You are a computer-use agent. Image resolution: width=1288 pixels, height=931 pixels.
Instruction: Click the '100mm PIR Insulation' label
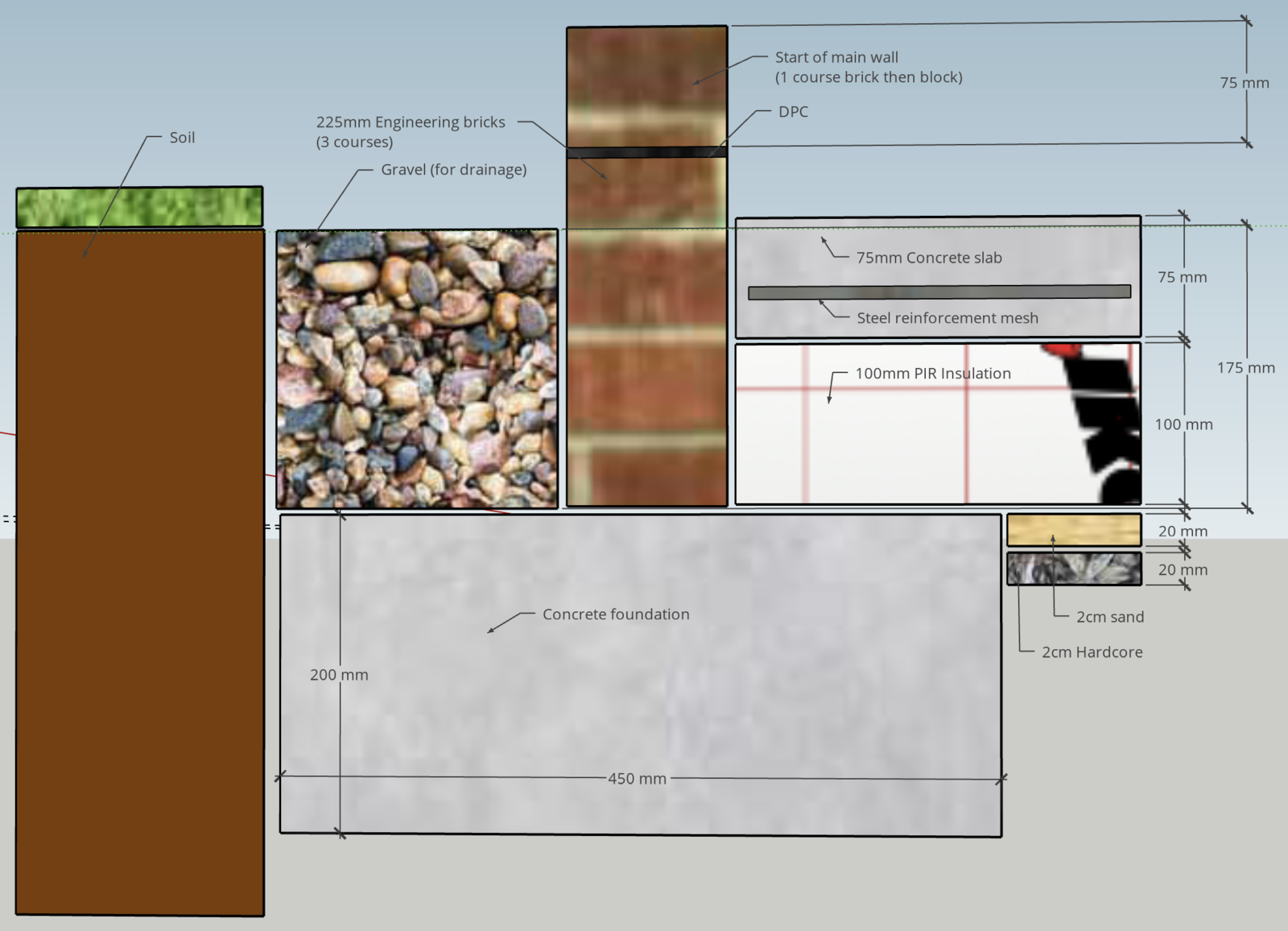coord(934,373)
